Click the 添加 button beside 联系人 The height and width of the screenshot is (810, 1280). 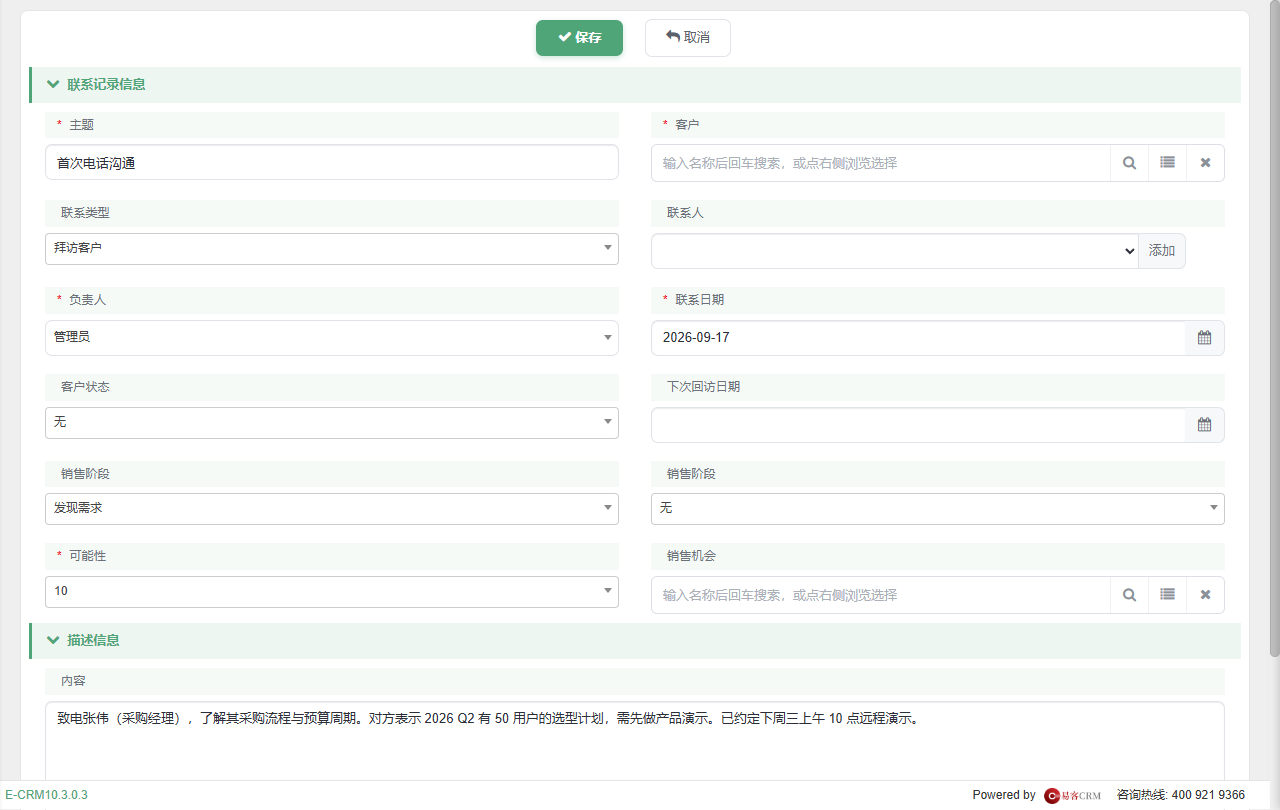pyautogui.click(x=1162, y=251)
